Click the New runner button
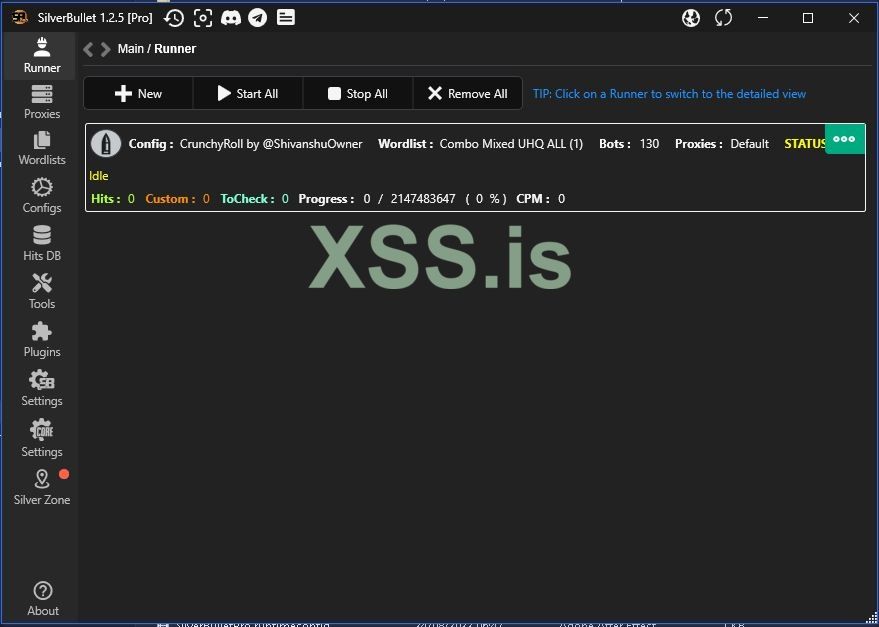Screen dimensions: 879x627 point(138,94)
